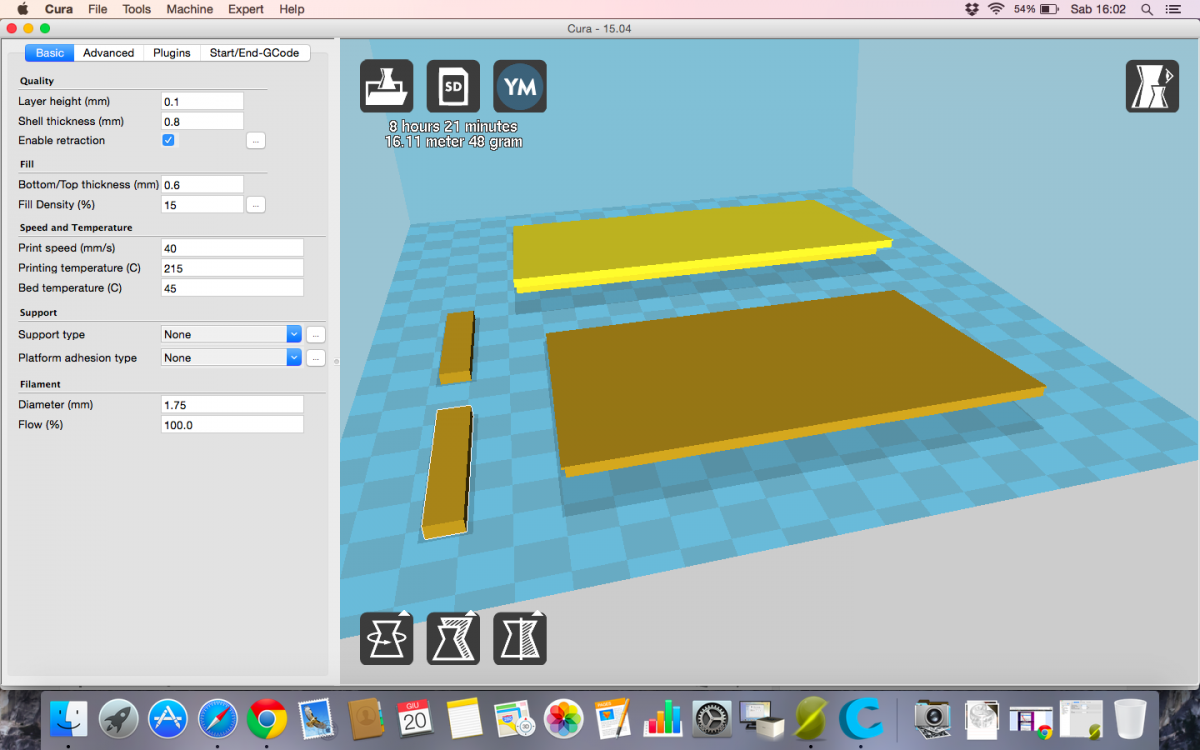Open retraction settings ellipsis button

coord(256,141)
